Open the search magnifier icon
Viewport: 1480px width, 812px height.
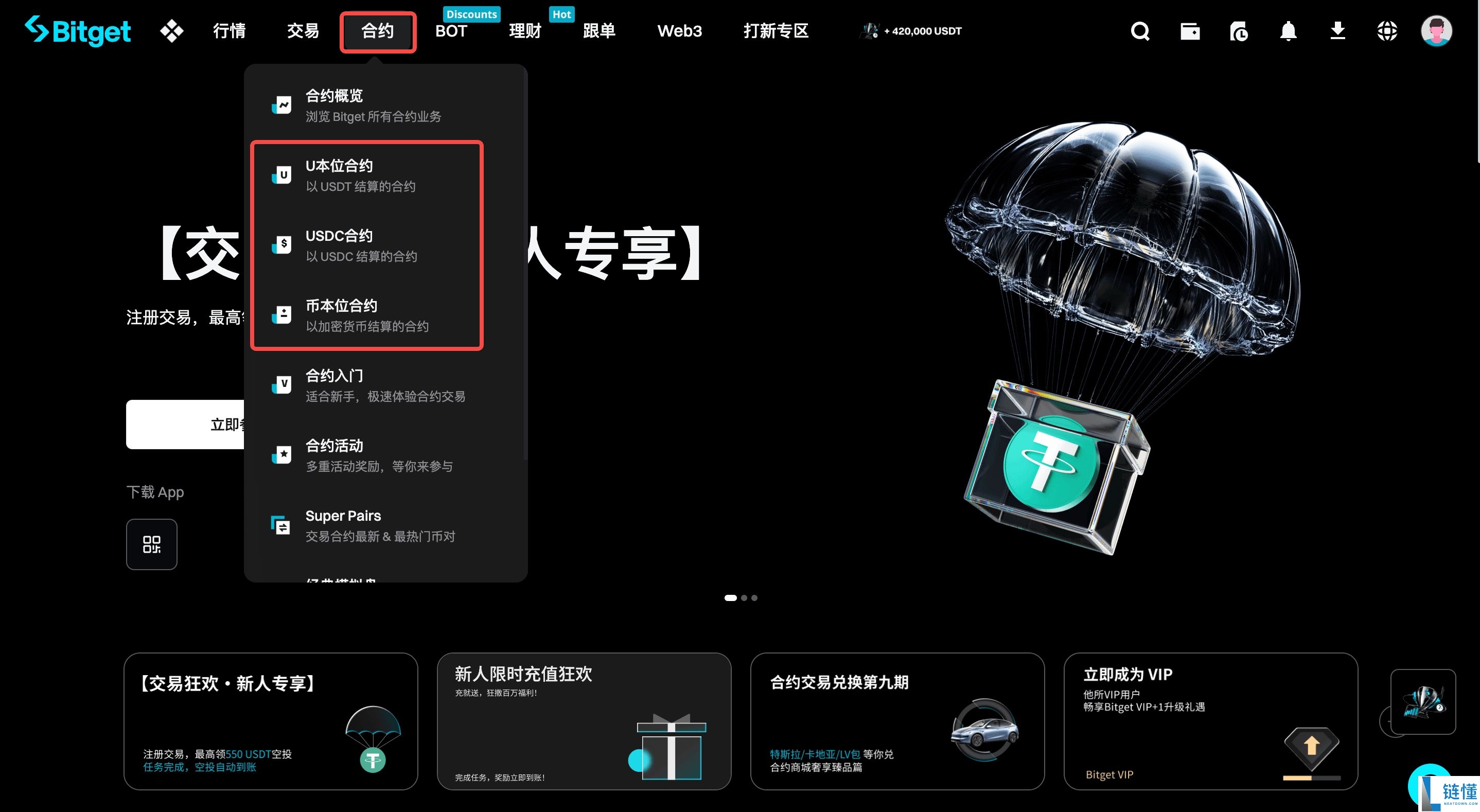[1140, 31]
